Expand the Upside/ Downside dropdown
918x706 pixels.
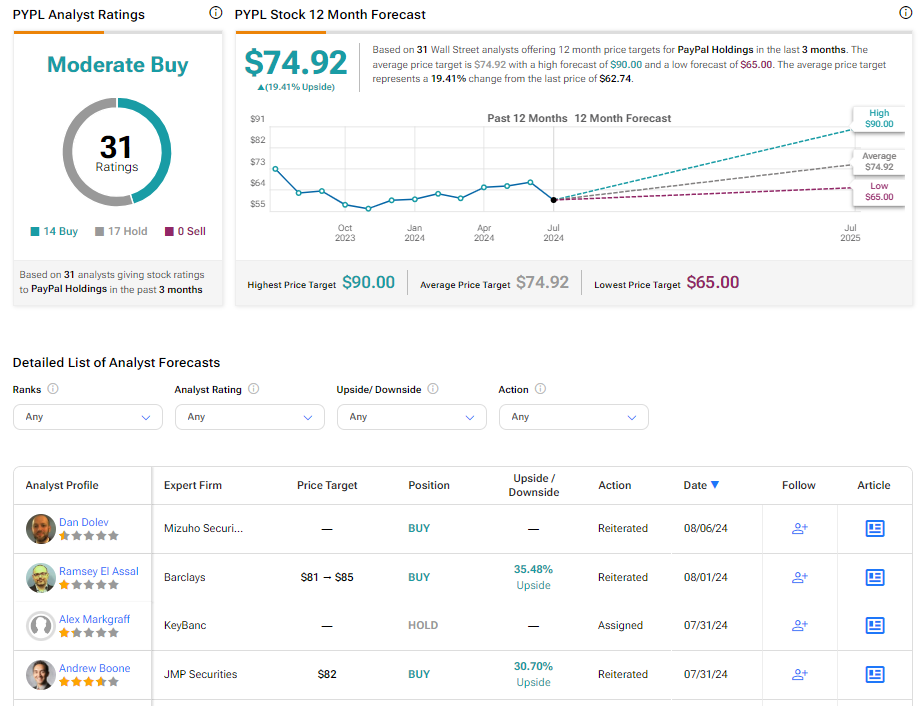pos(412,417)
